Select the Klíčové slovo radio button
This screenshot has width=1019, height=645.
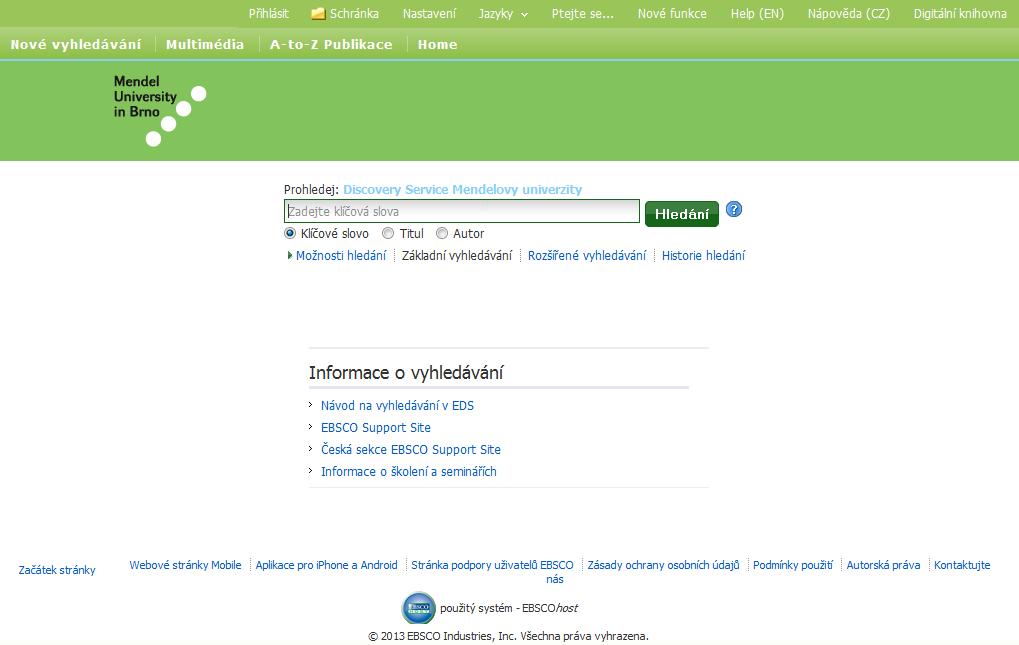tap(290, 233)
